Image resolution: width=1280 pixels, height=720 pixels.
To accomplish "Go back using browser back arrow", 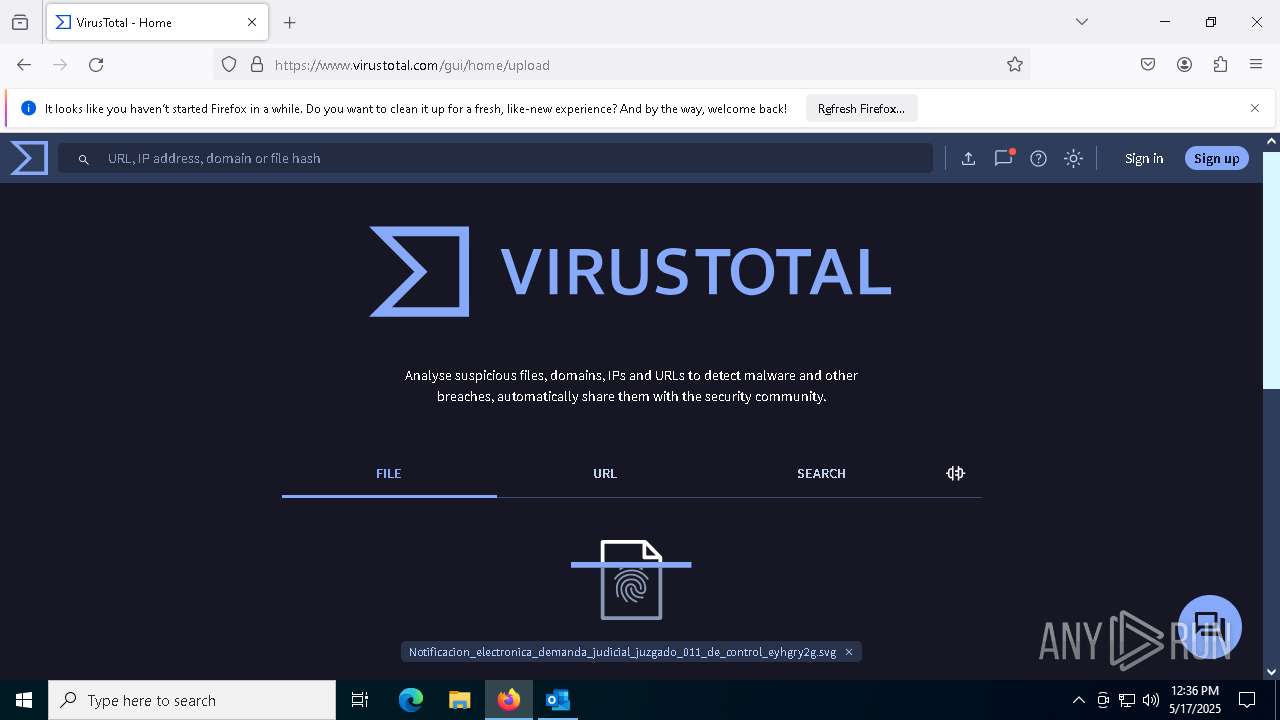I will (x=24, y=65).
